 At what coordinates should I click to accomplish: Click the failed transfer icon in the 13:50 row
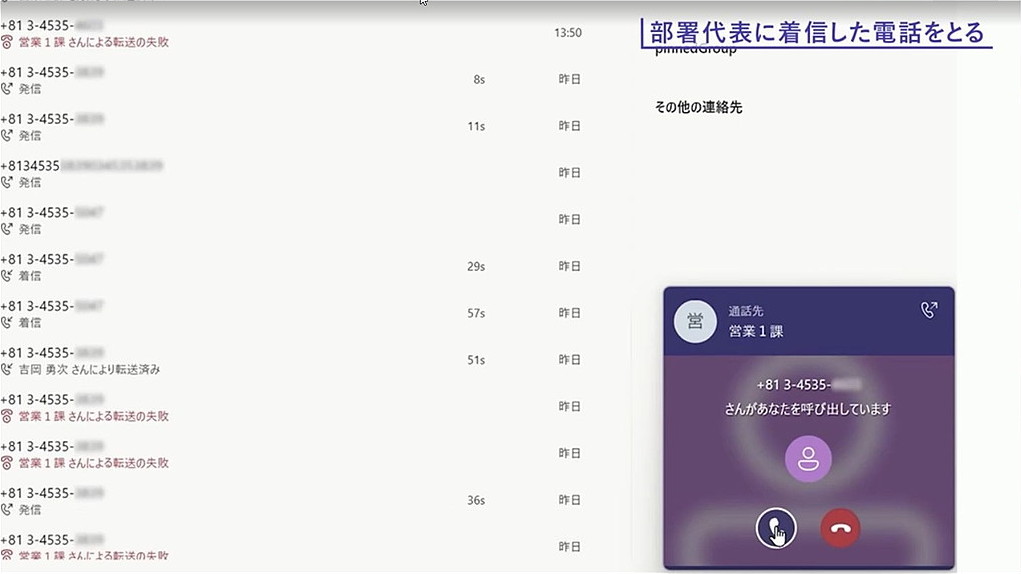7,42
